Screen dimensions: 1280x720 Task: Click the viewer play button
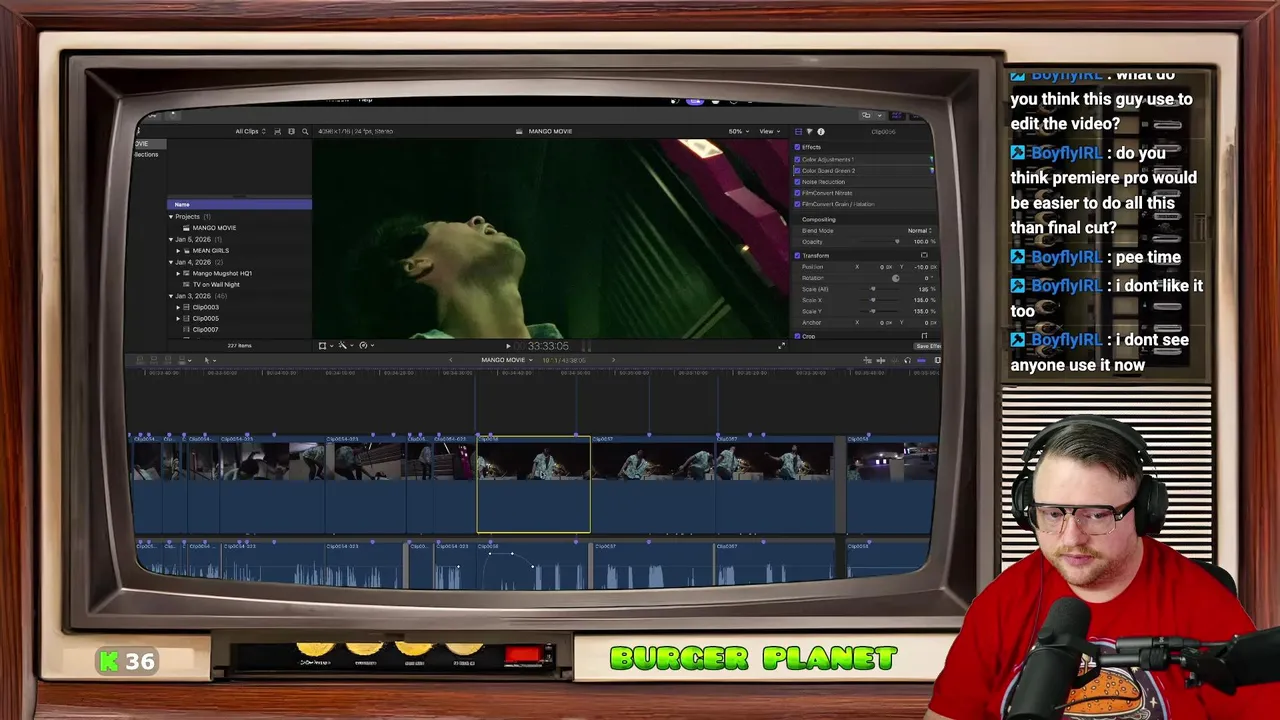coord(508,346)
